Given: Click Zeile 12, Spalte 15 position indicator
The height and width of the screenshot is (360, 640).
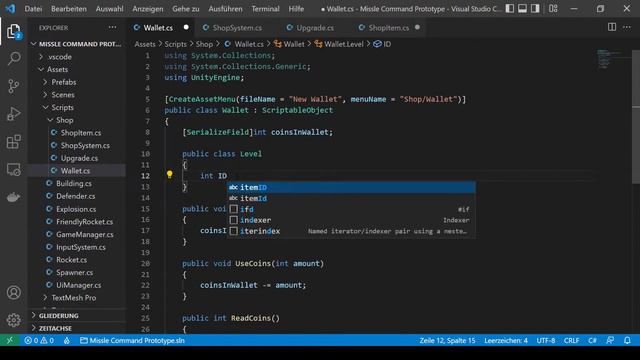Looking at the screenshot, I should 447,340.
